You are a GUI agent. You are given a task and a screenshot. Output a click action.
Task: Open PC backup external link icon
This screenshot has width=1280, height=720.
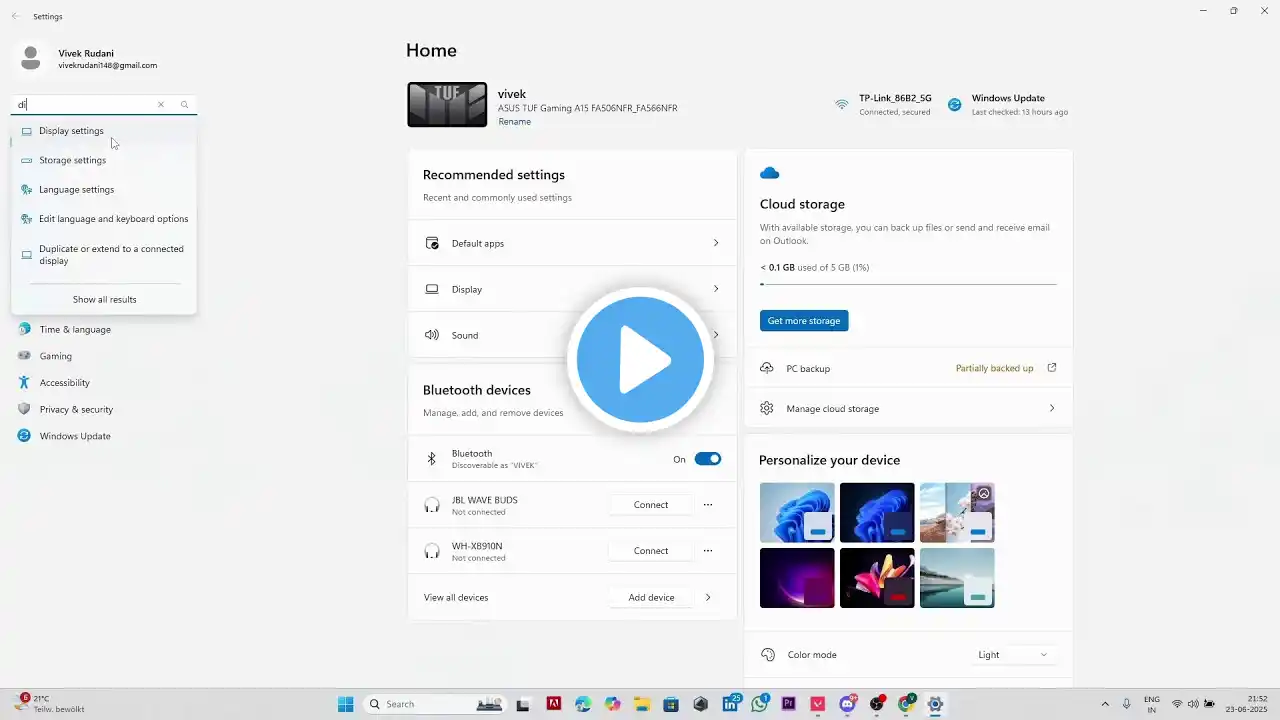[1051, 368]
